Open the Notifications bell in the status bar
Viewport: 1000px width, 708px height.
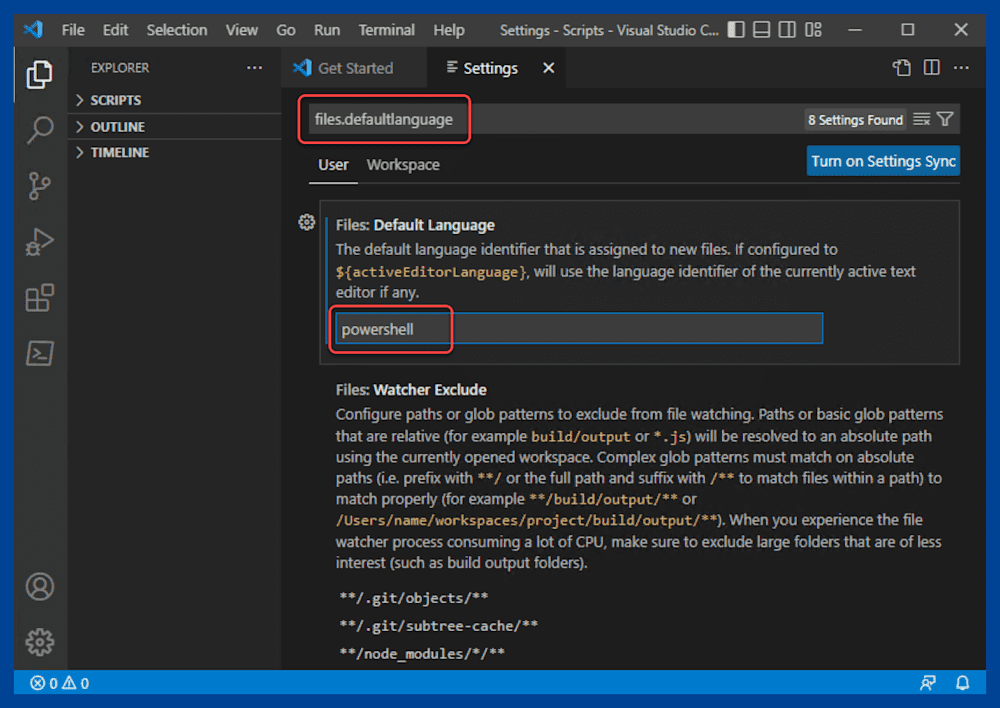coord(961,683)
